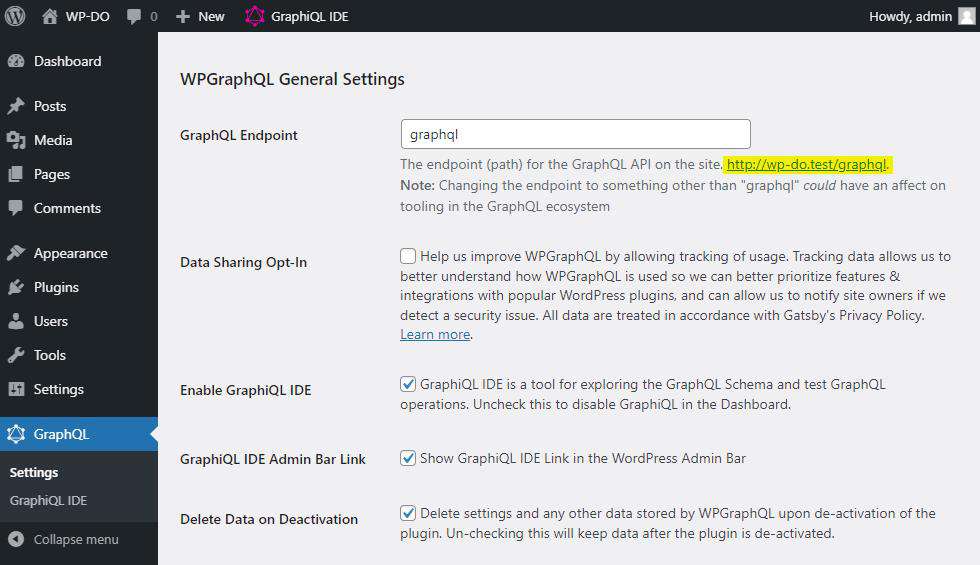Screen dimensions: 980x565
Task: Click the GraphQL Endpoint label
Action: (239, 135)
